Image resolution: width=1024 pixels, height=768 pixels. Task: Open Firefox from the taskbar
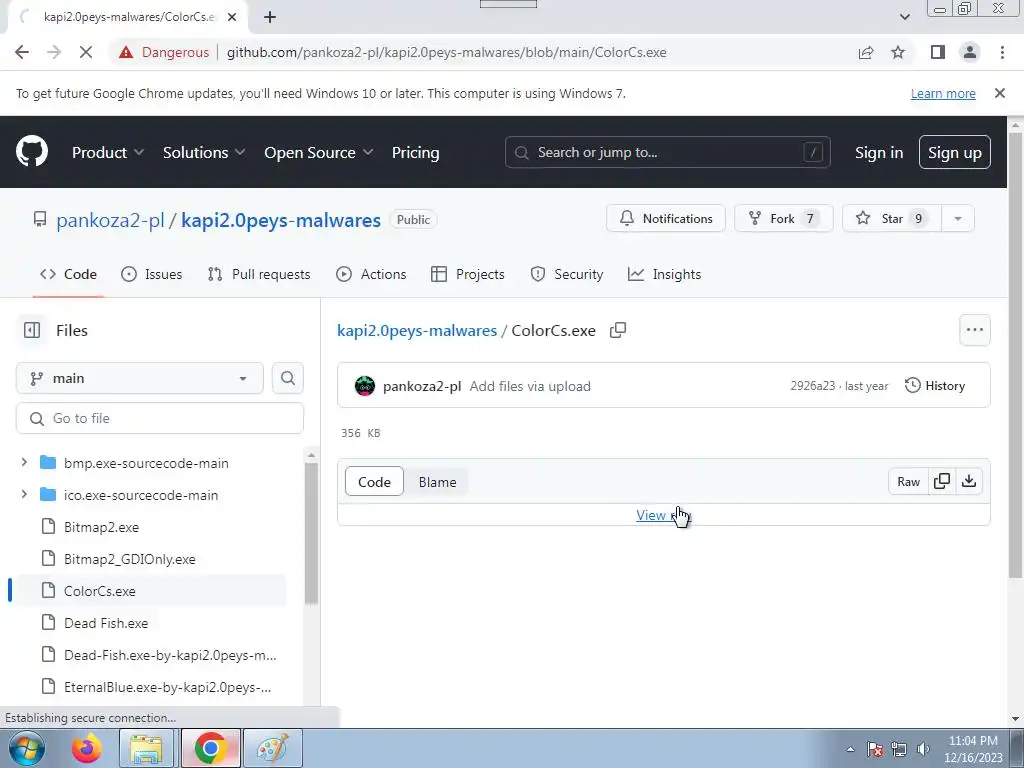coord(86,748)
